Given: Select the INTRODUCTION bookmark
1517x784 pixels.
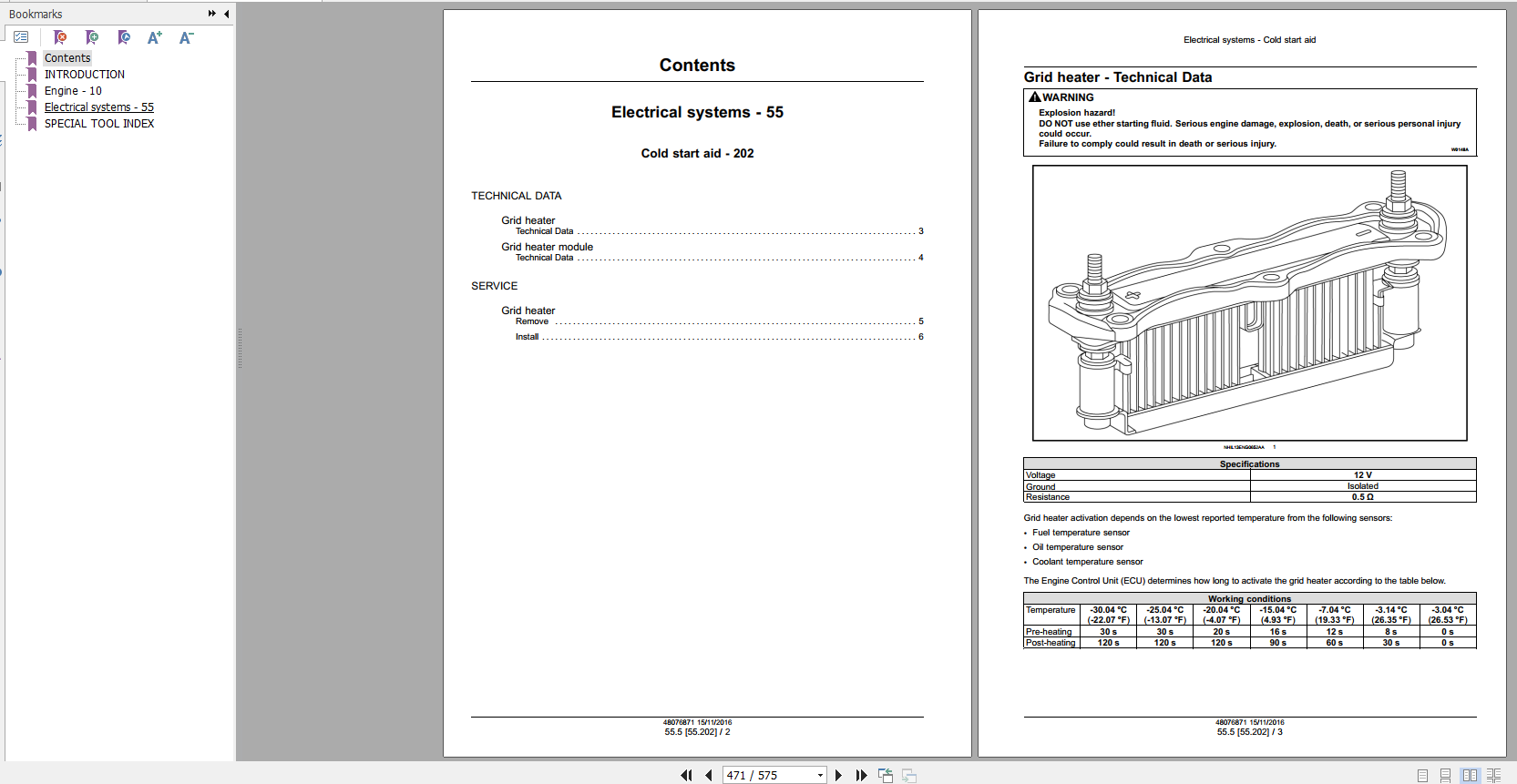Looking at the screenshot, I should [85, 75].
